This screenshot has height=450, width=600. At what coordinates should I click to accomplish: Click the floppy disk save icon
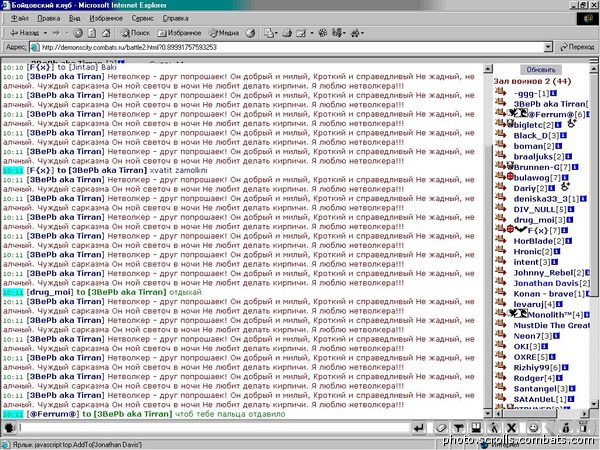point(476,428)
